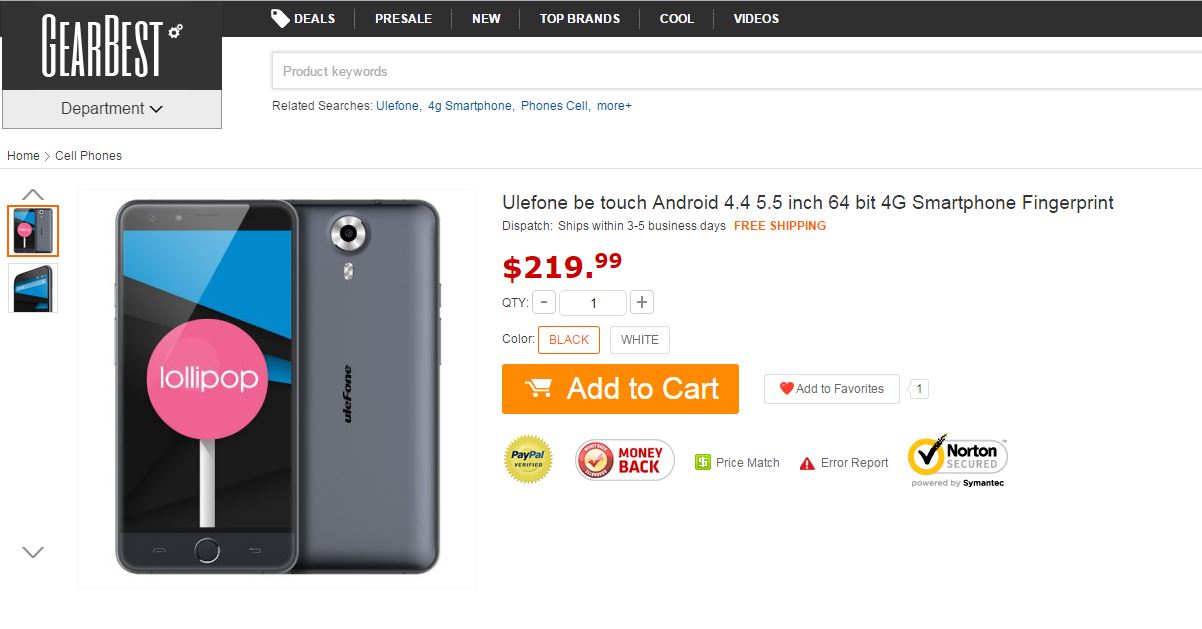
Task: Select the BLACK color option
Action: 569,339
